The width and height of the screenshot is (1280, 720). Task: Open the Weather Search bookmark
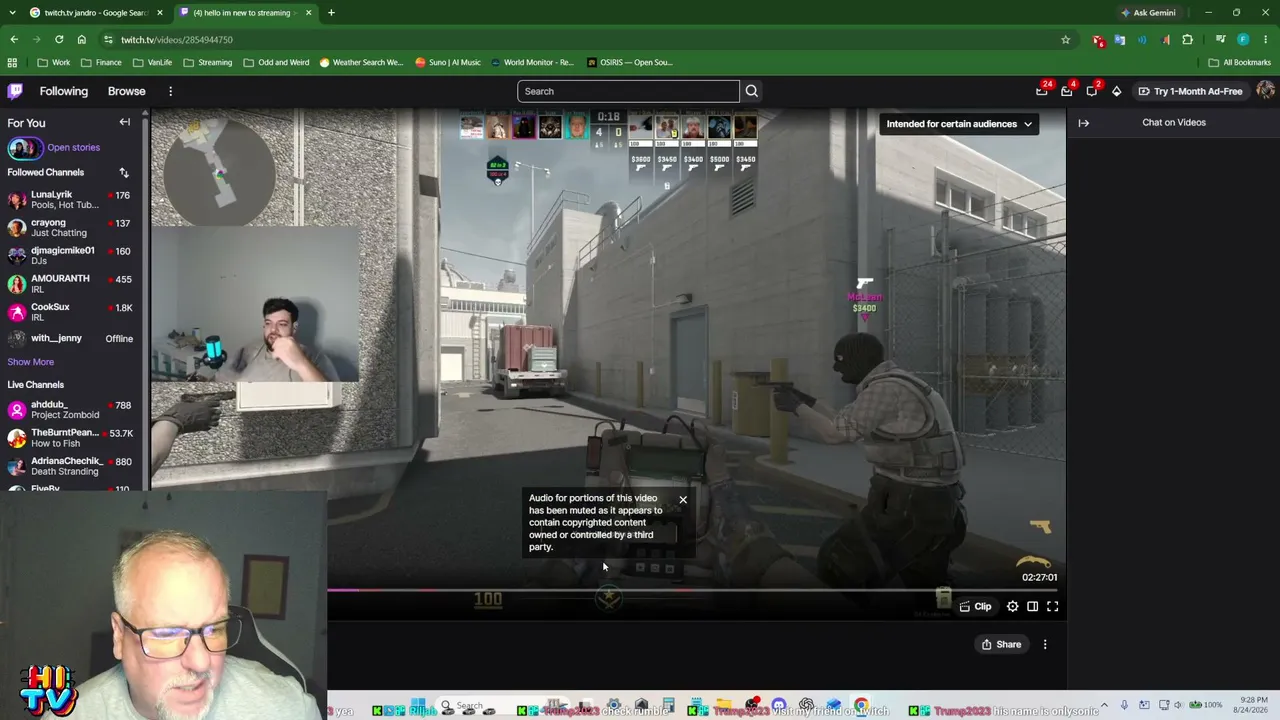361,62
